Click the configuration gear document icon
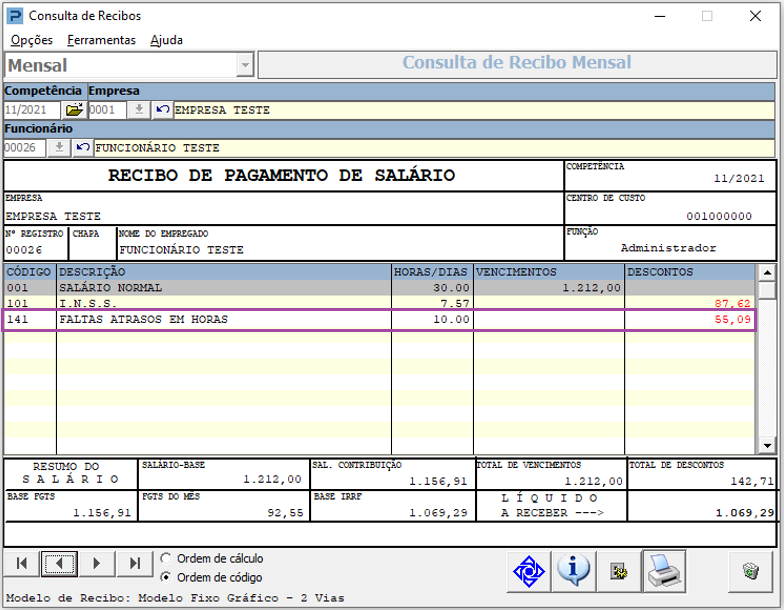This screenshot has height=610, width=784. pos(619,571)
